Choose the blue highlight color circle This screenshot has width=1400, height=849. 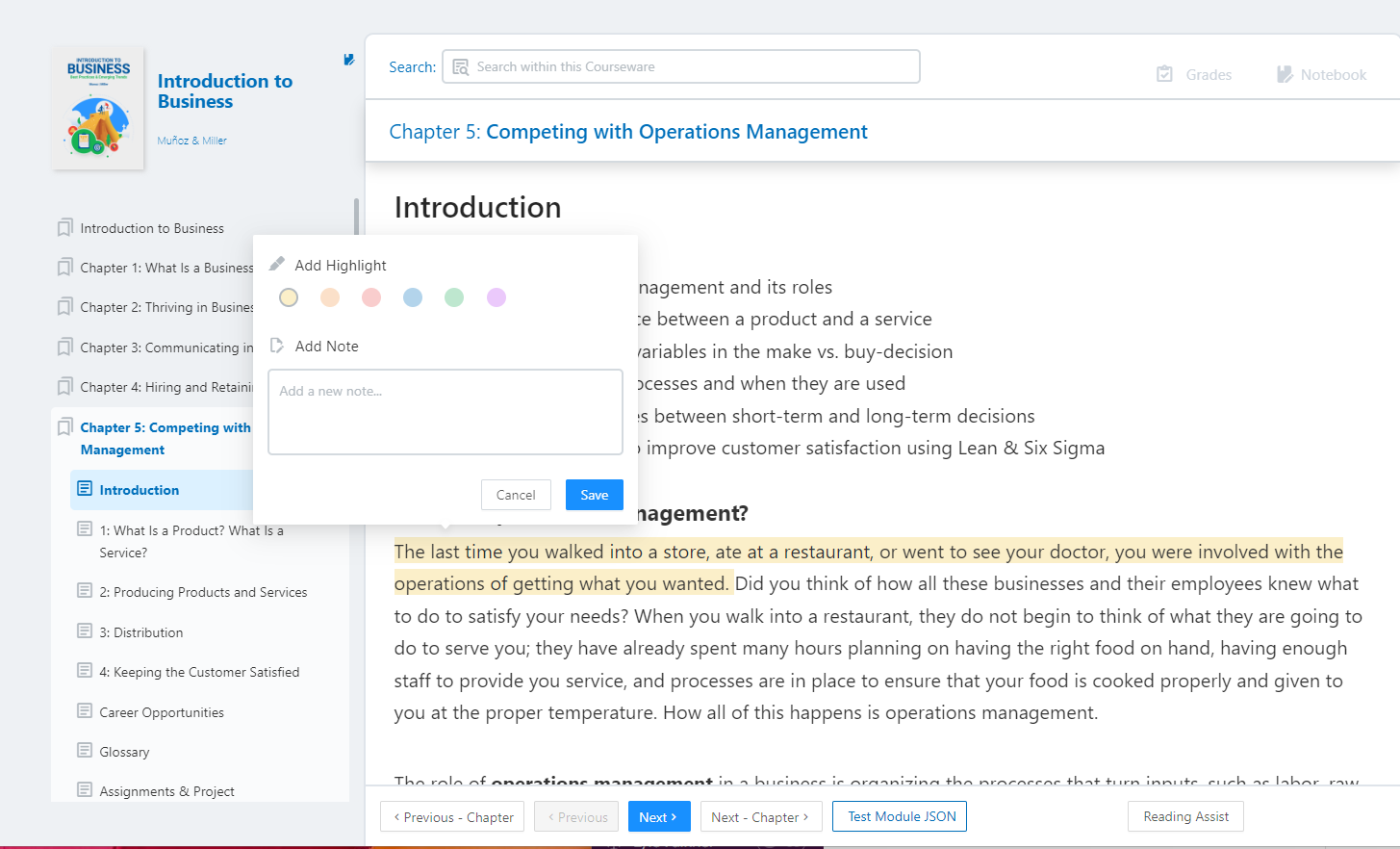tap(413, 297)
